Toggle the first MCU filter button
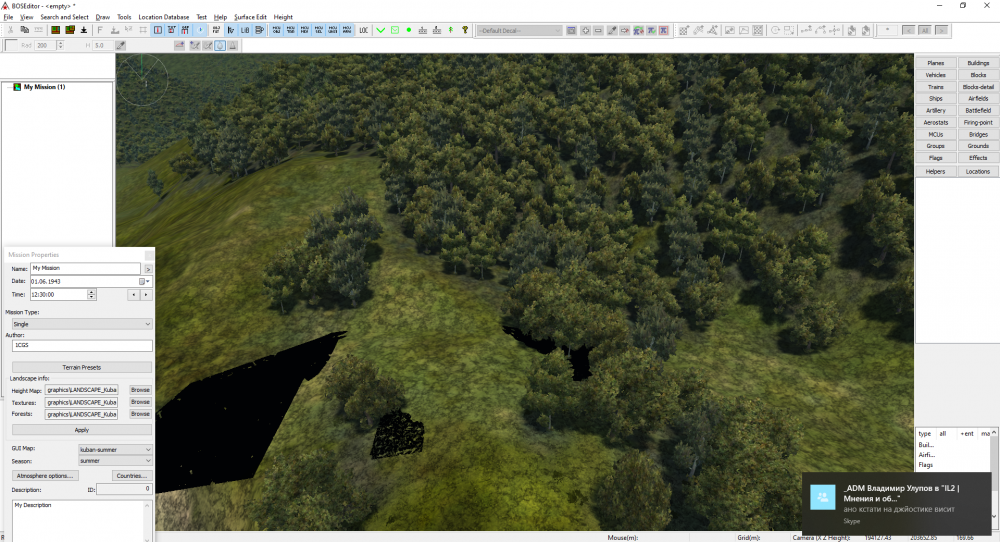Viewport: 1000px width, 542px height. [x=276, y=31]
